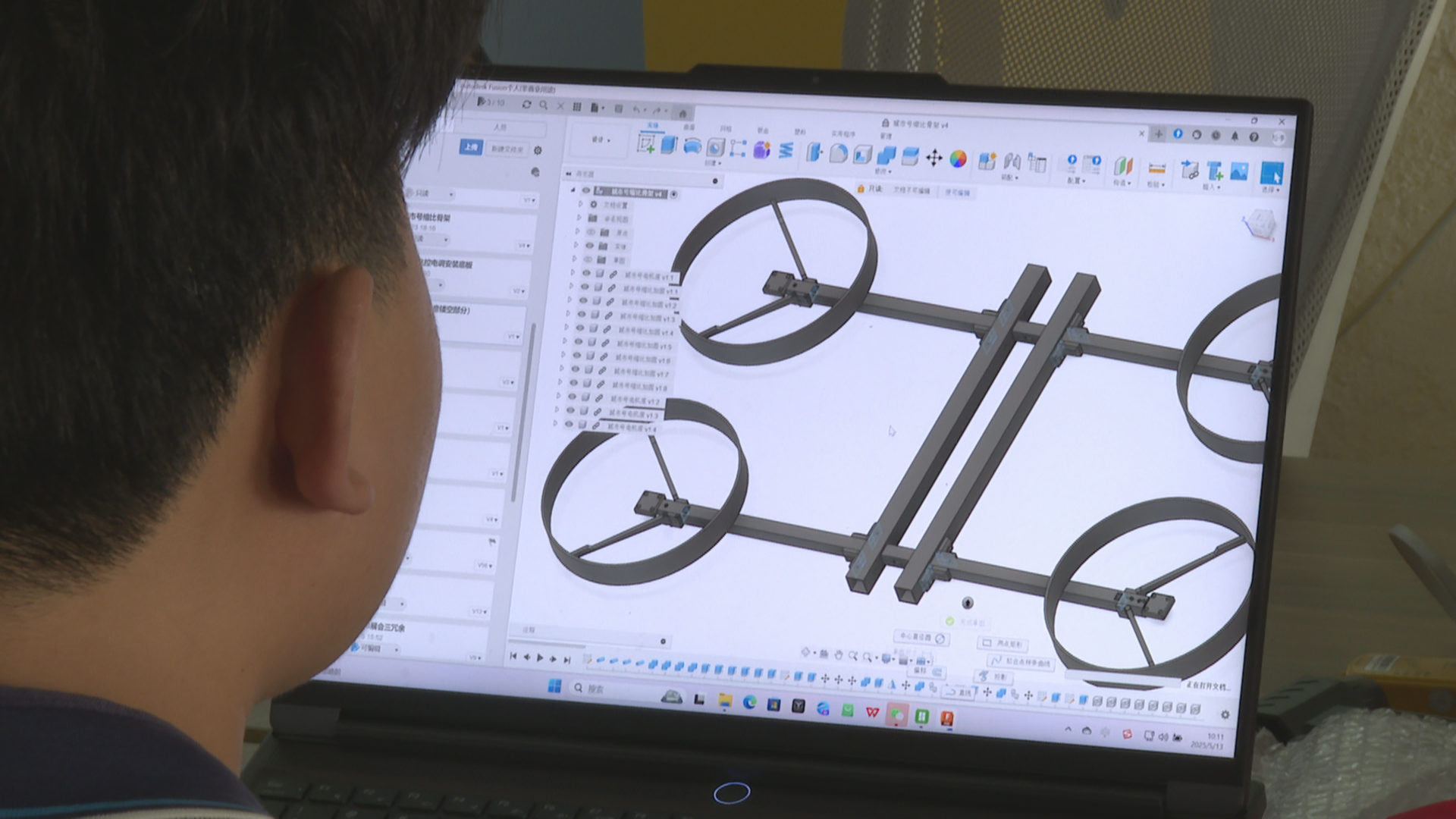
Task: Select the Shell tool
Action: (x=862, y=155)
